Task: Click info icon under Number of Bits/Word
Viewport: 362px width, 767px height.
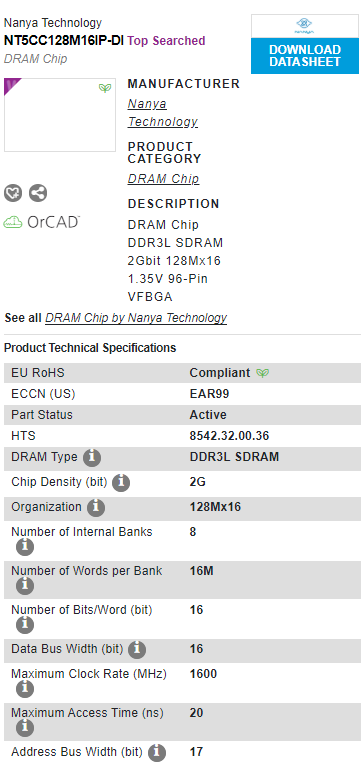Action: 25,625
